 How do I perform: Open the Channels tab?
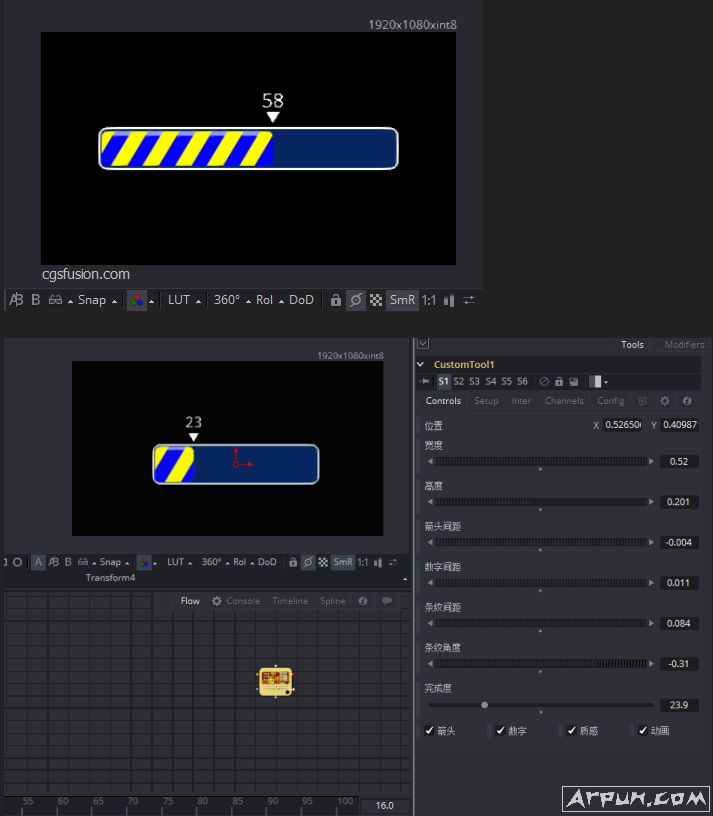pos(564,401)
